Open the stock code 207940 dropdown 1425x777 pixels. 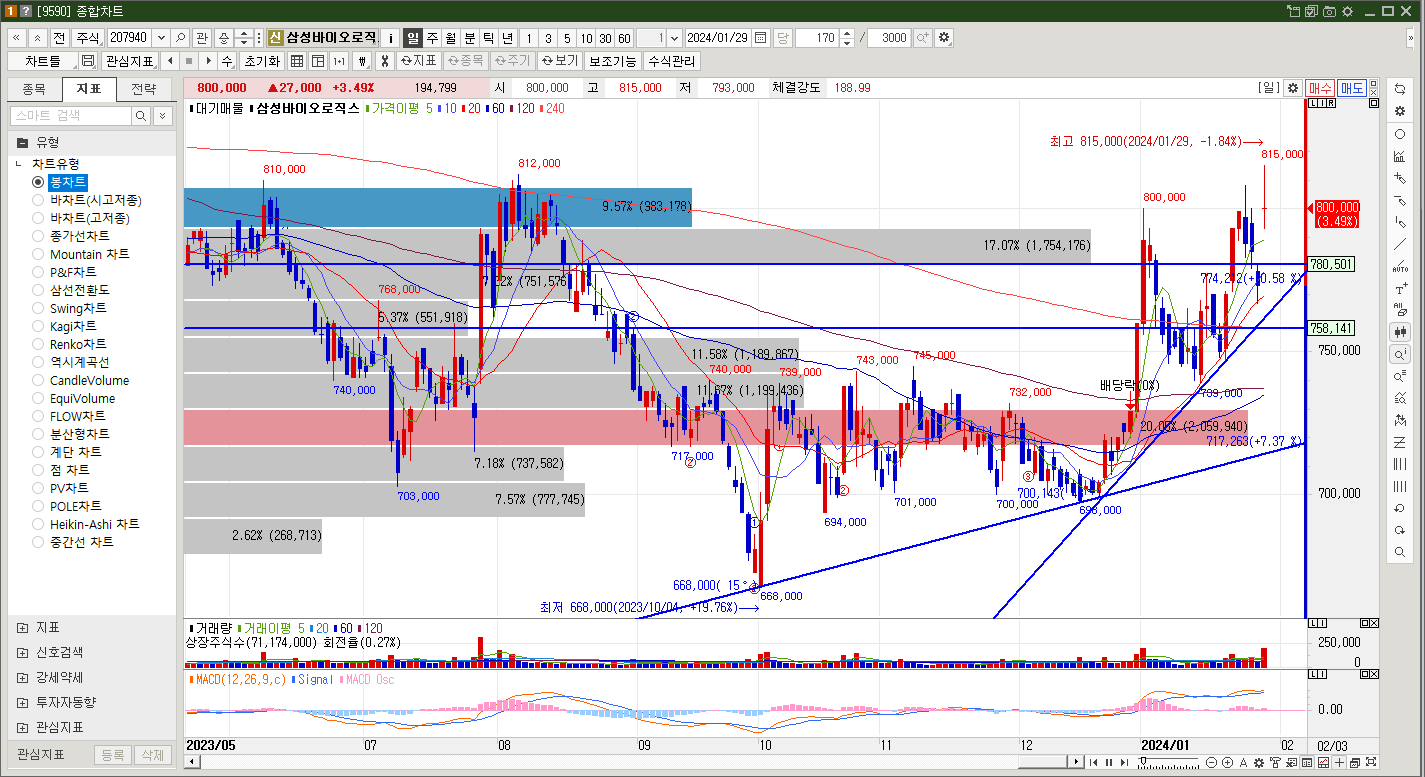(159, 38)
